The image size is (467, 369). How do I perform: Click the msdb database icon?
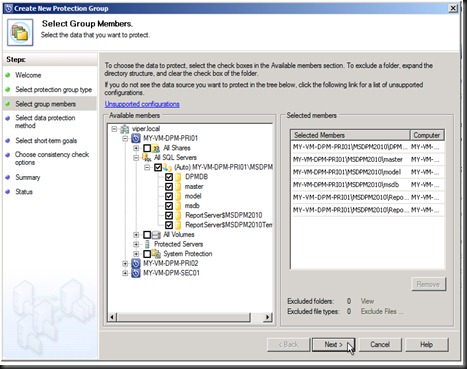coord(179,206)
